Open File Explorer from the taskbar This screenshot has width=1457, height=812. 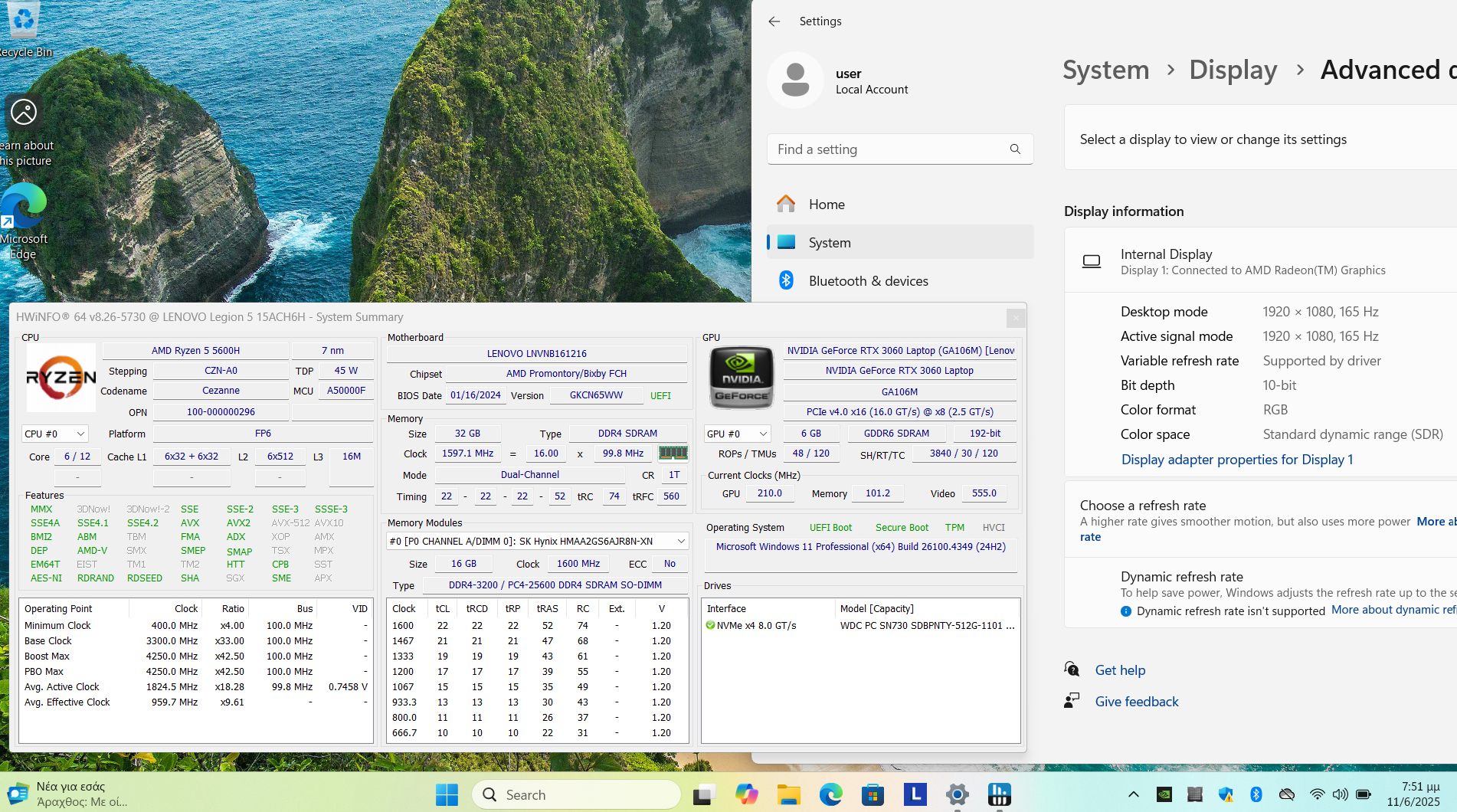788,794
